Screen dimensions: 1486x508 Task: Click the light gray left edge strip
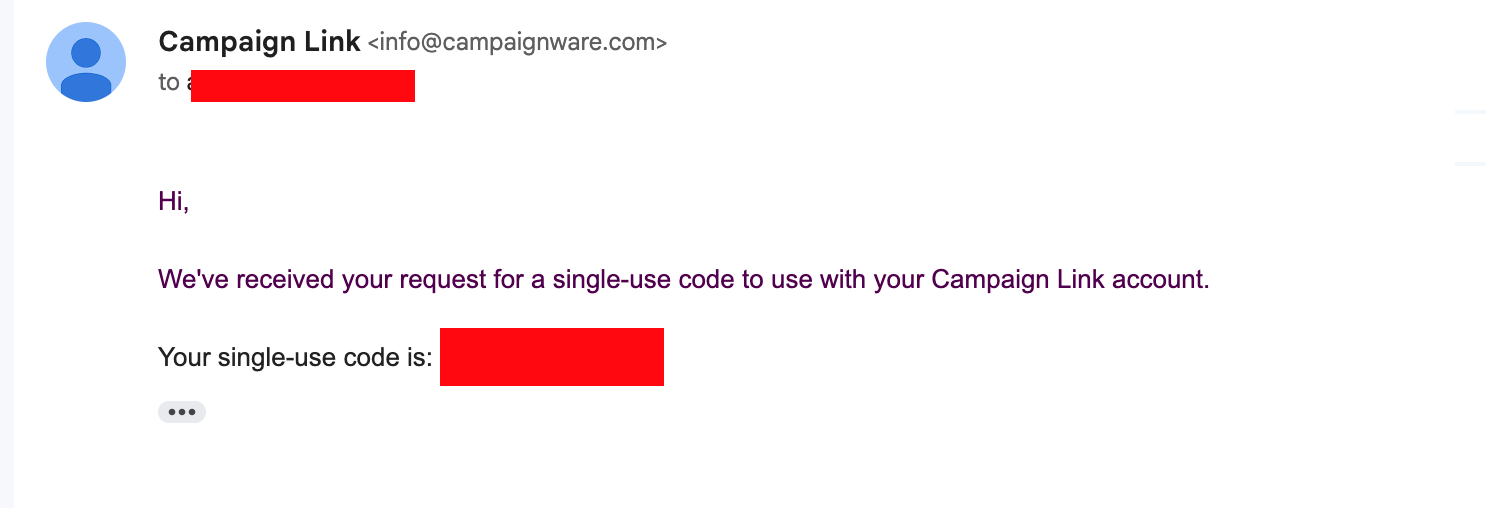(x=7, y=254)
